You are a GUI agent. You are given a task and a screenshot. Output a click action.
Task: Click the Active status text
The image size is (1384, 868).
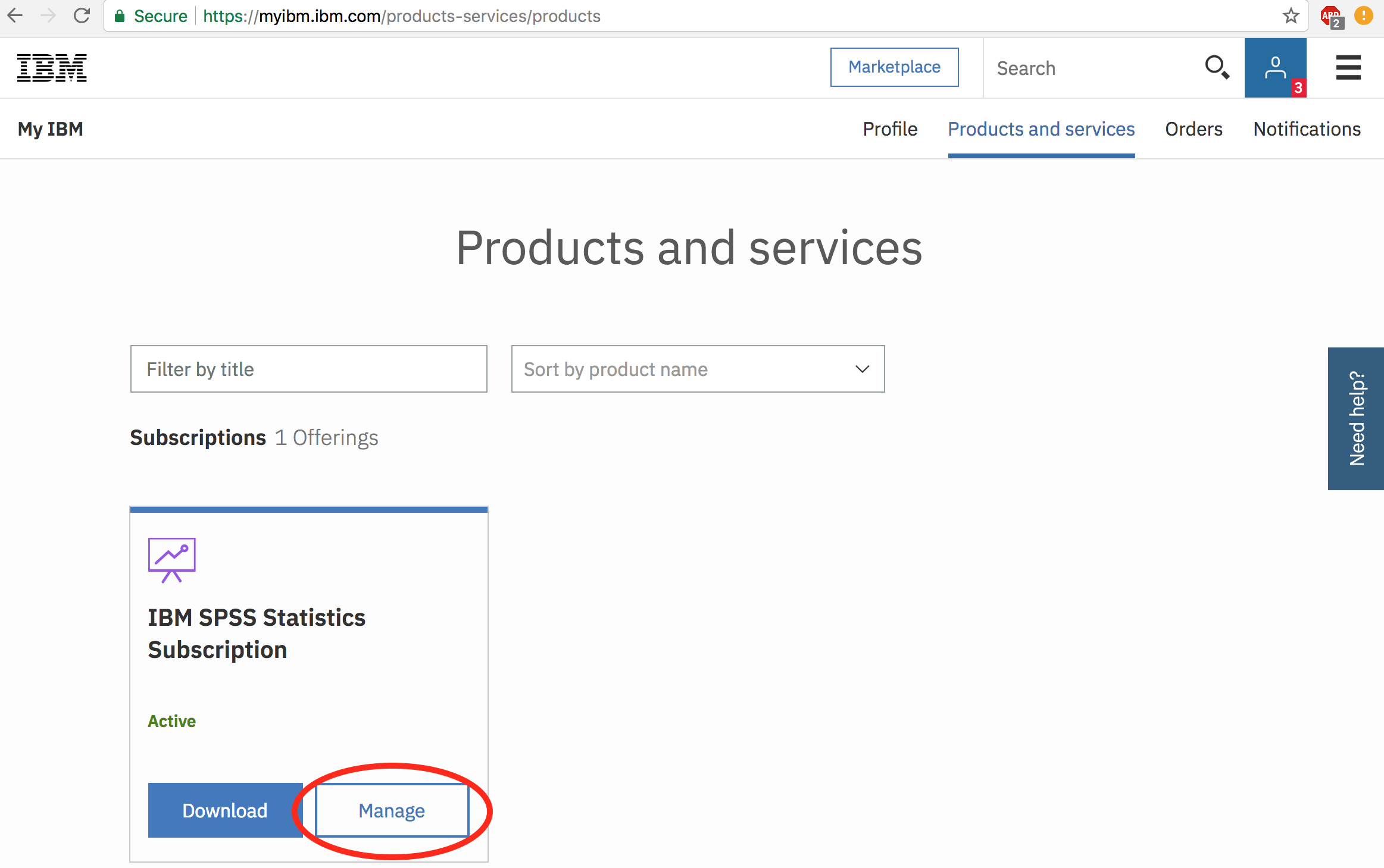(x=171, y=721)
